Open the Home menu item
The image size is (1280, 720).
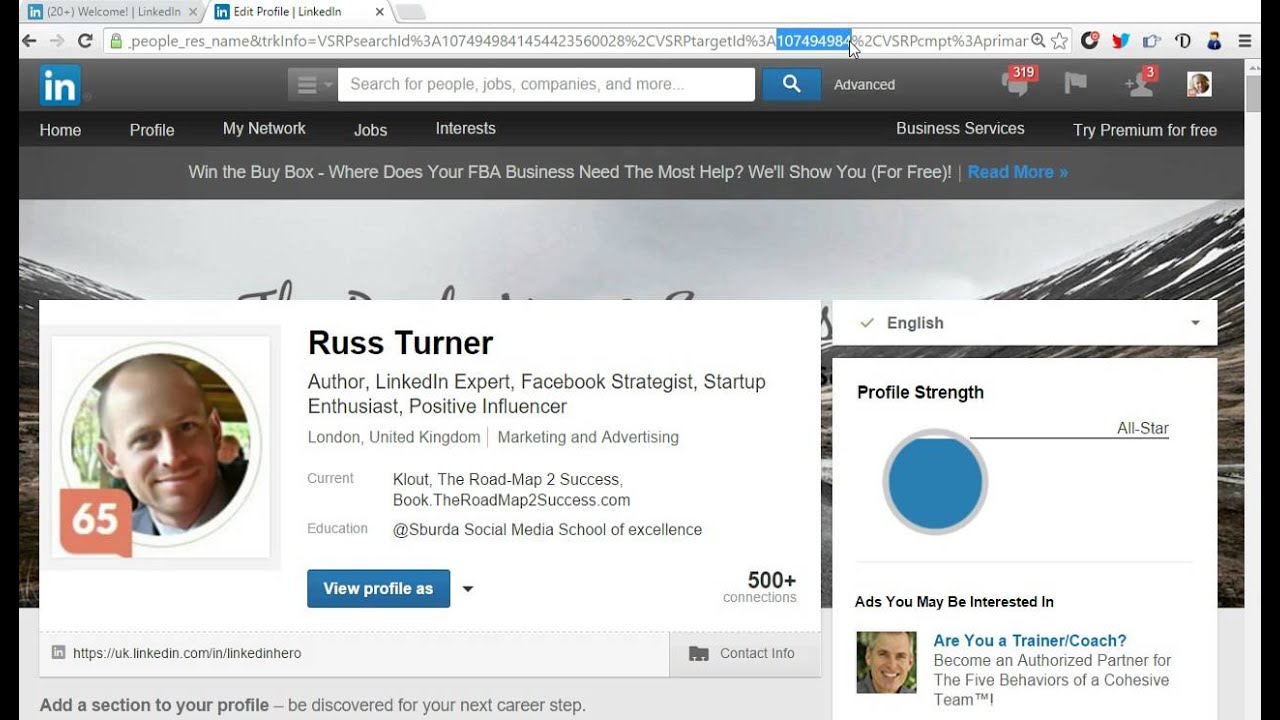60,130
